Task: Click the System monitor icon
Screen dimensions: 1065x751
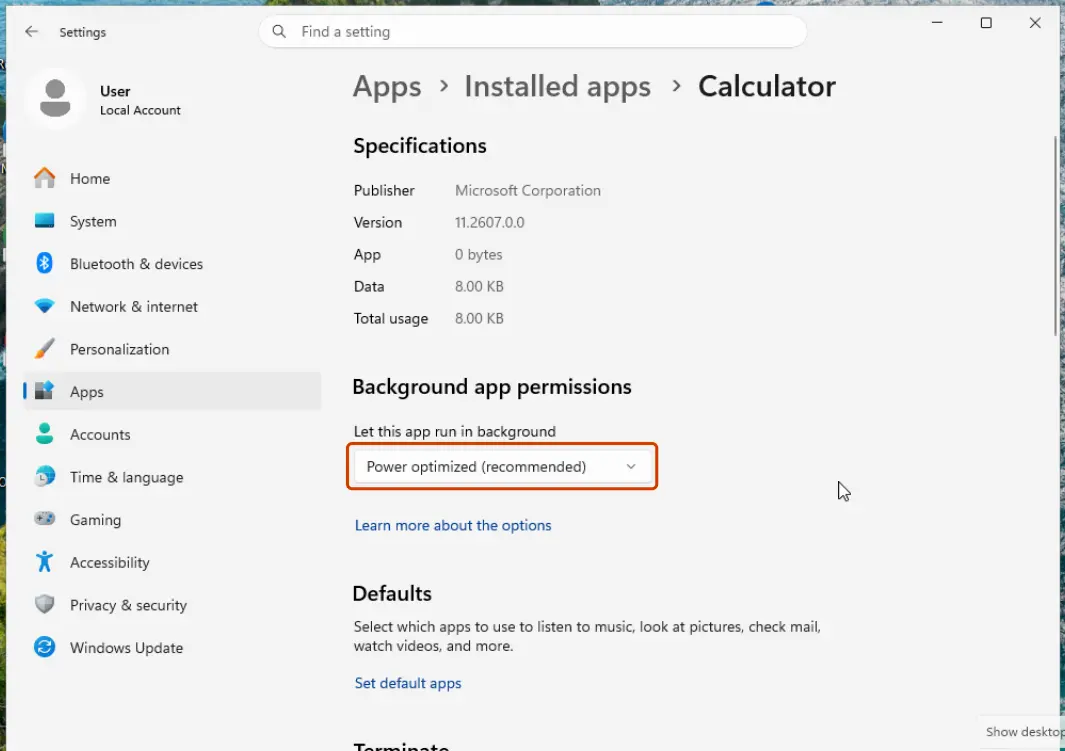Action: (45, 221)
